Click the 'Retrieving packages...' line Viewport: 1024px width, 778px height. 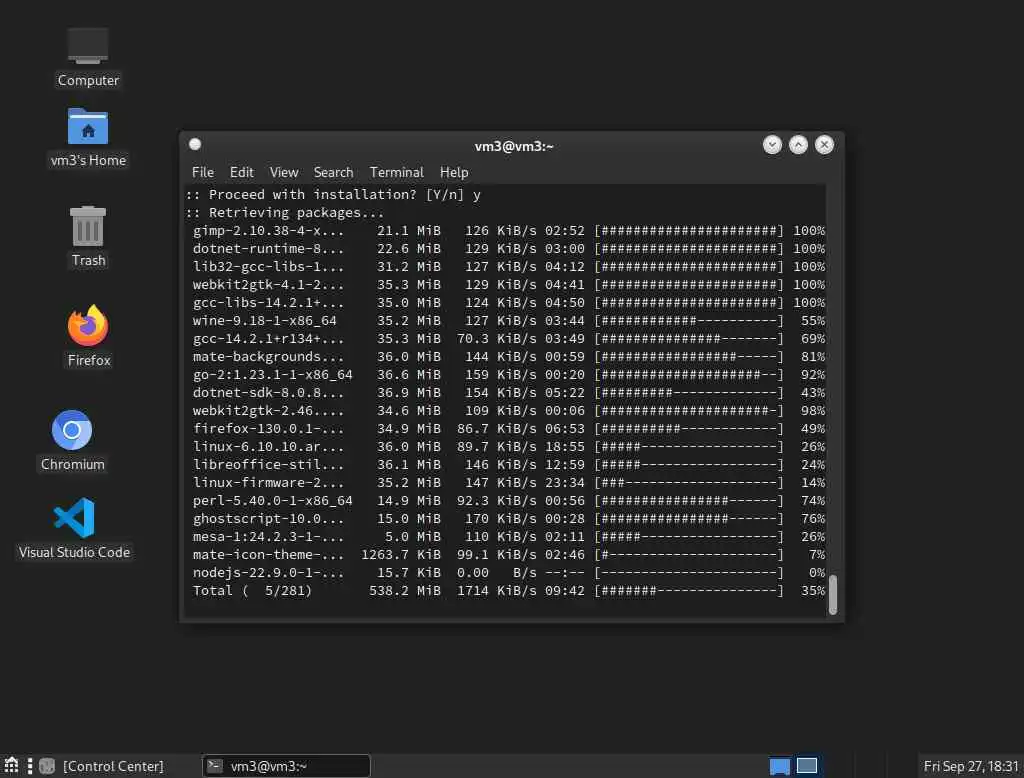pos(285,213)
